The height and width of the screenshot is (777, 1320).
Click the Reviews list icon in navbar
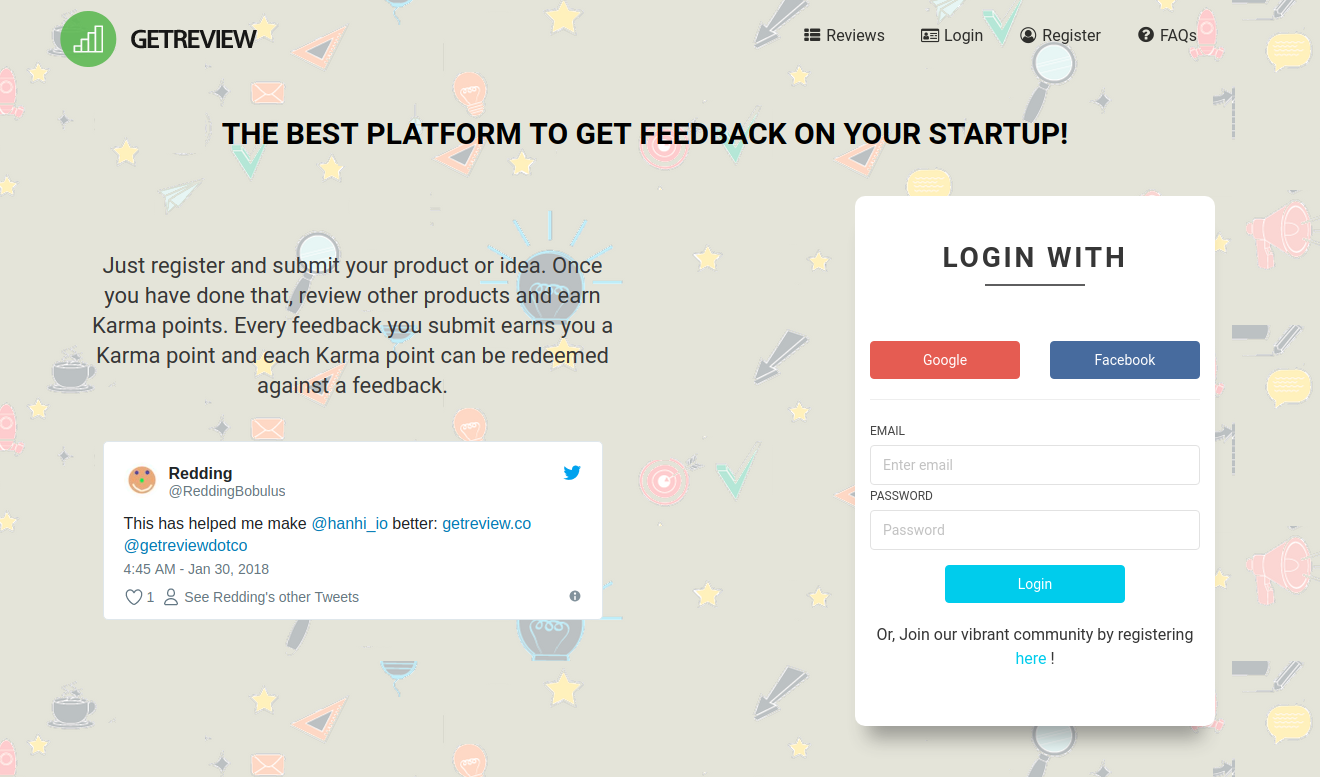(812, 35)
